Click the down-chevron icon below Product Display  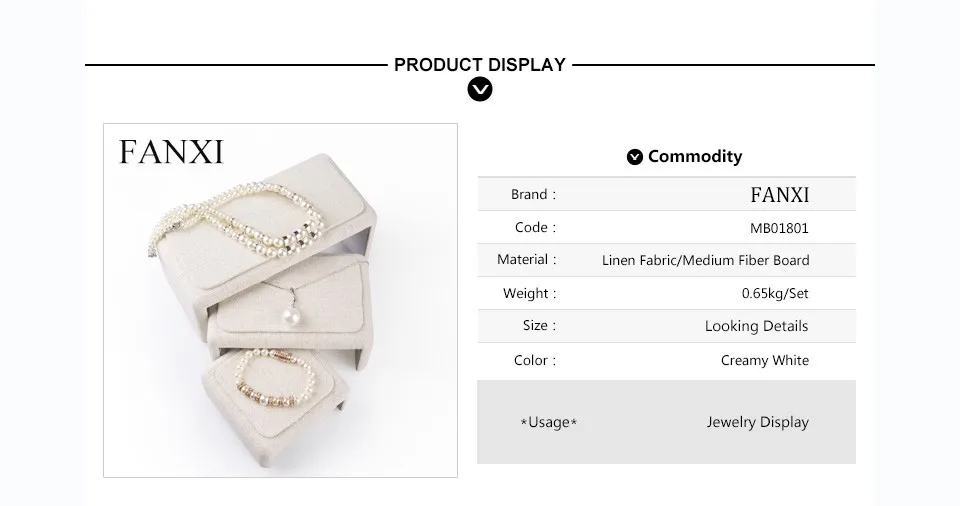(x=480, y=90)
